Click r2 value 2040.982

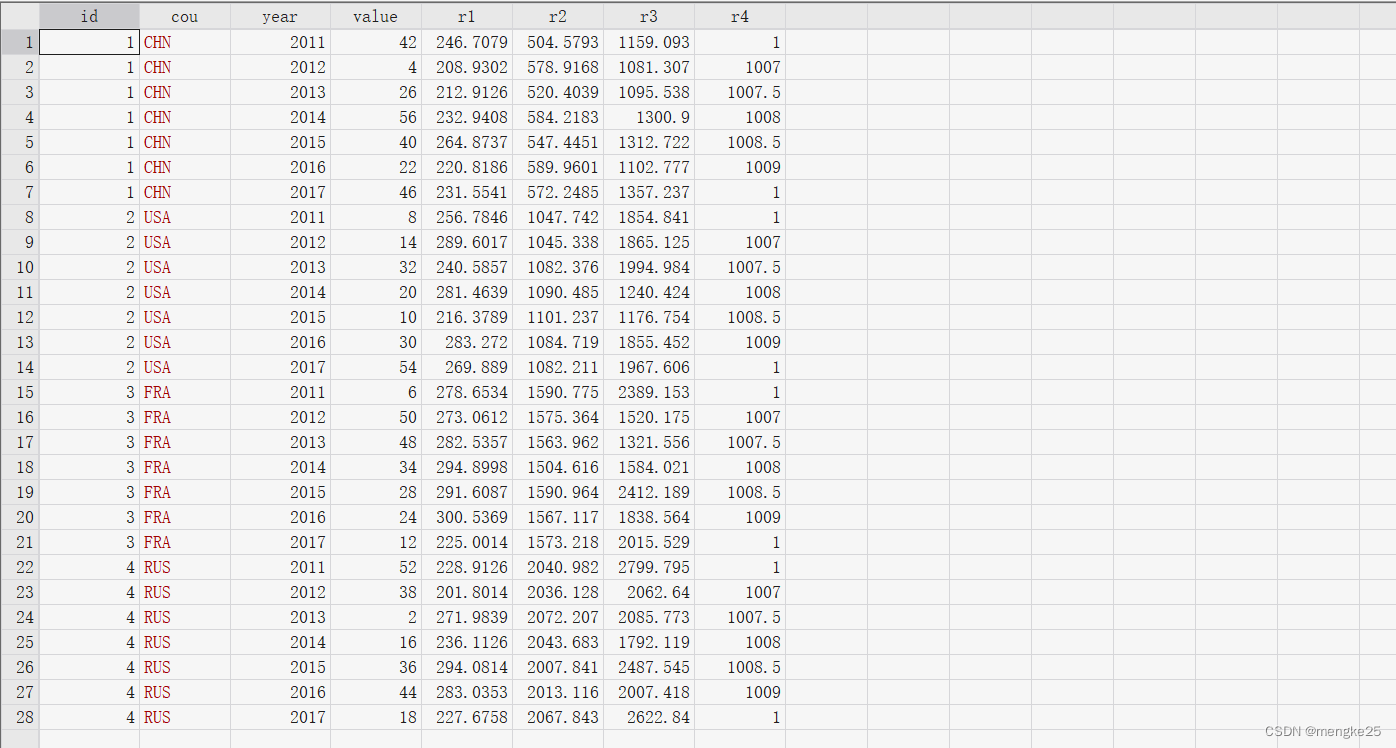558,567
